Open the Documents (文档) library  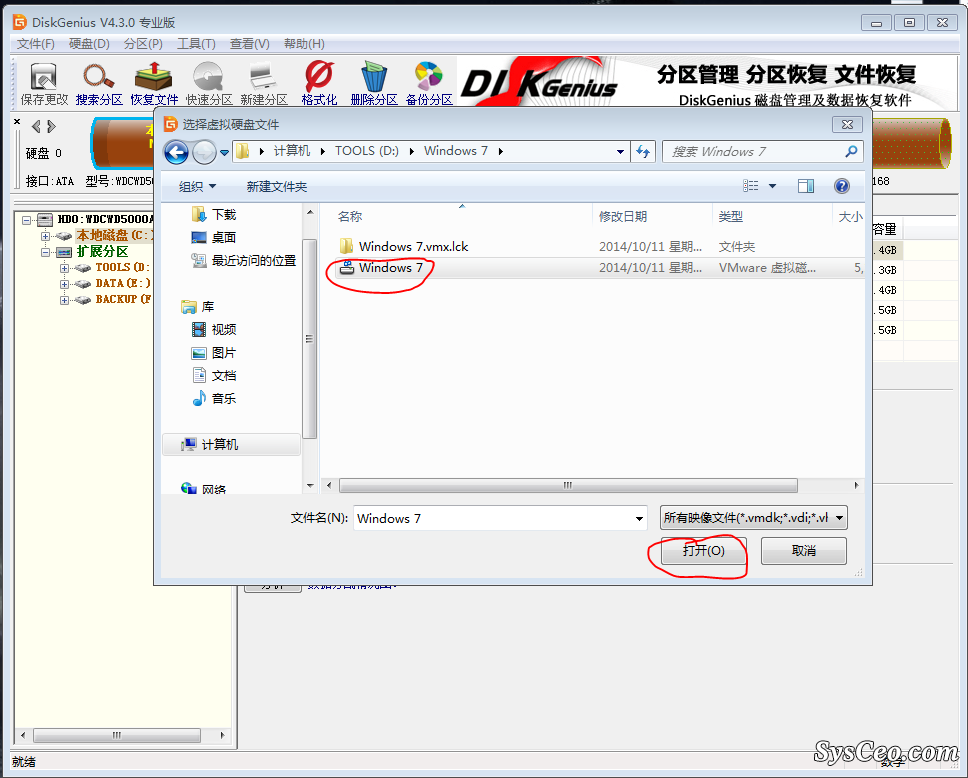pyautogui.click(x=214, y=375)
